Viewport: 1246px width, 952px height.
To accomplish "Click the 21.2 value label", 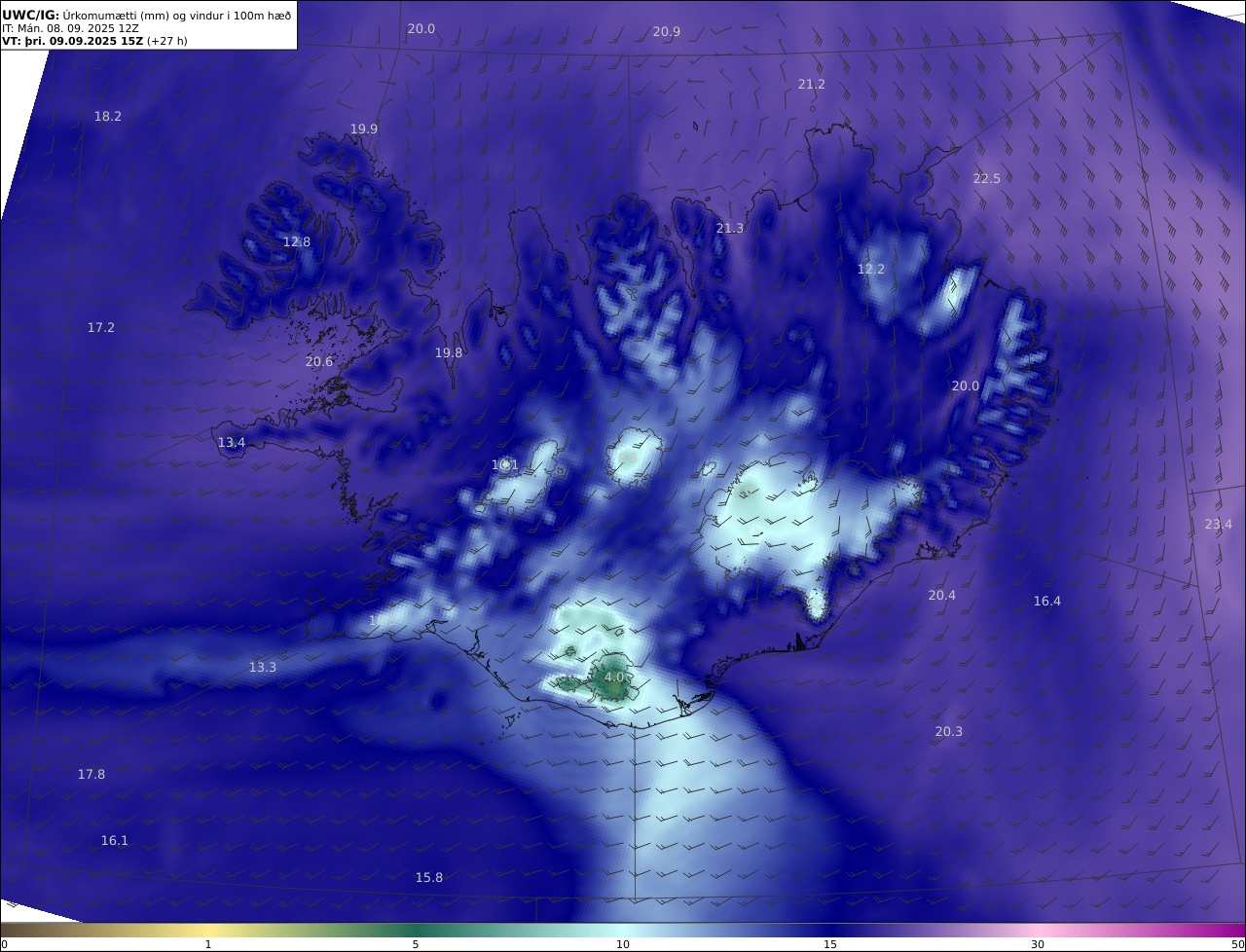I will (x=811, y=85).
